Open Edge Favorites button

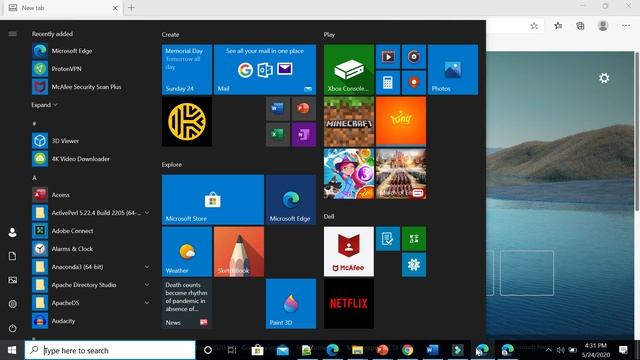(558, 26)
